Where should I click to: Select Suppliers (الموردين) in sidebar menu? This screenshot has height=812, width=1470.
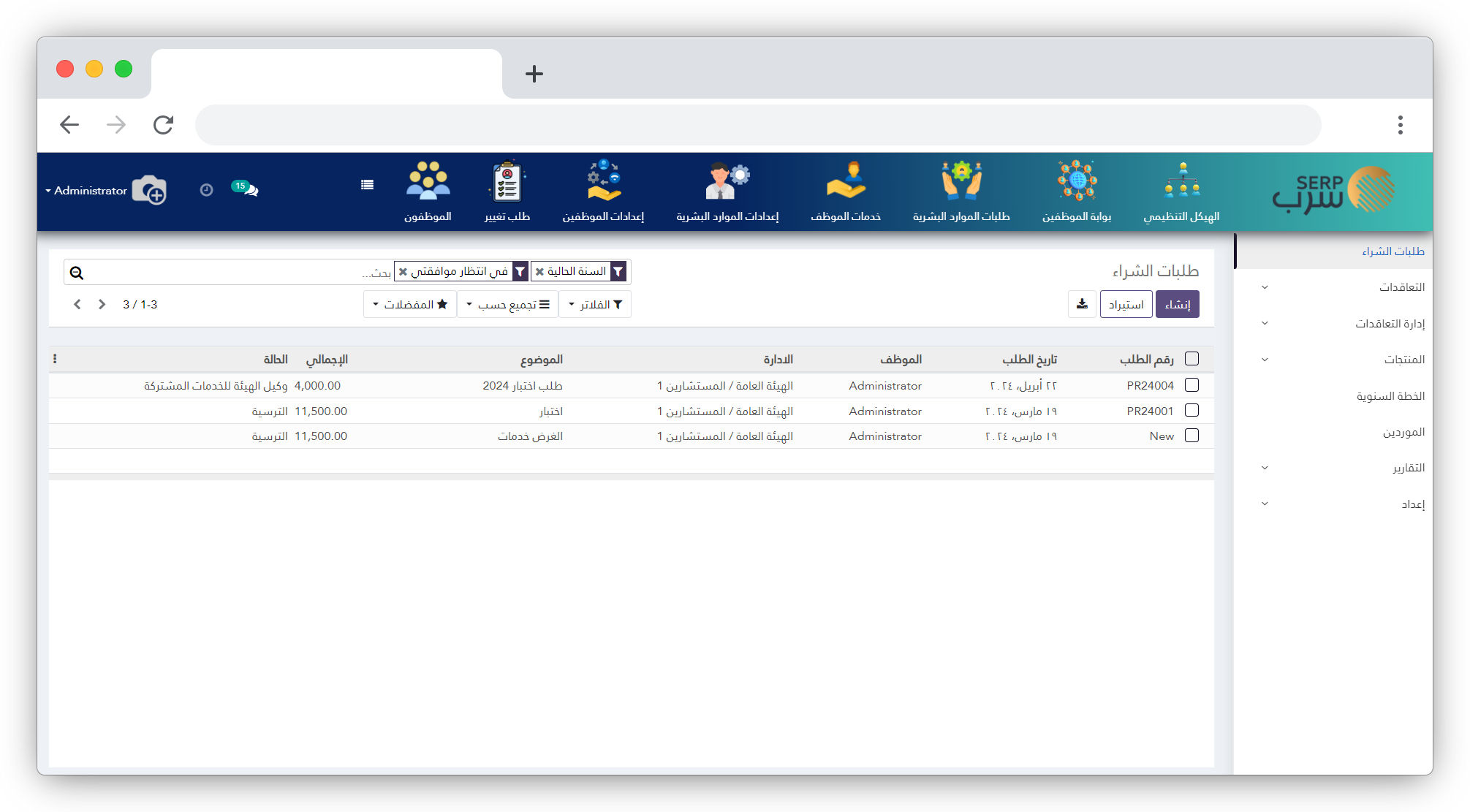1403,432
